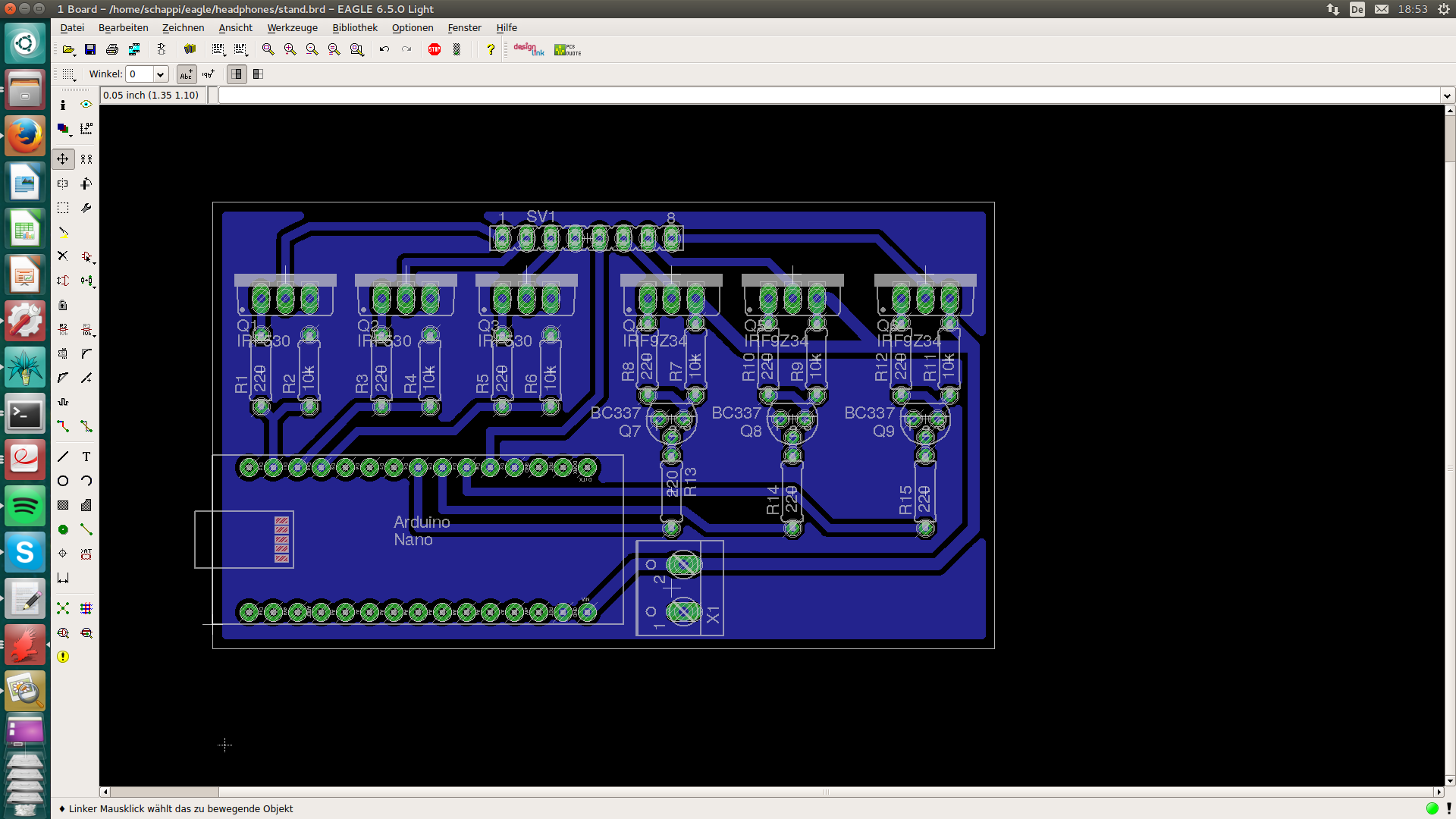The height and width of the screenshot is (819, 1456).
Task: Run a ULP program icon
Action: click(x=241, y=50)
